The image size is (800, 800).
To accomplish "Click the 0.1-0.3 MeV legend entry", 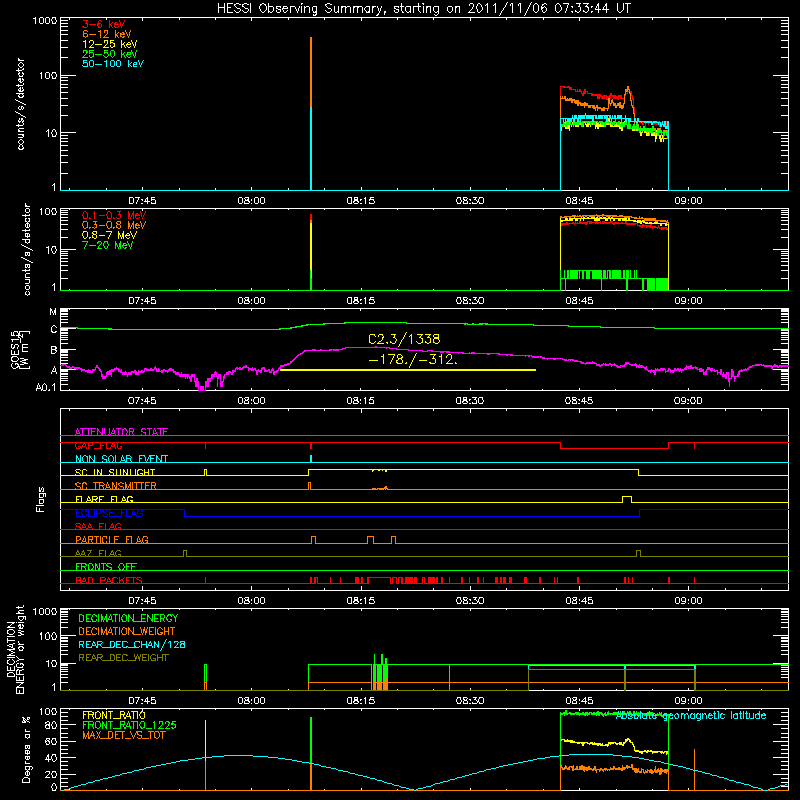I will 114,215.
